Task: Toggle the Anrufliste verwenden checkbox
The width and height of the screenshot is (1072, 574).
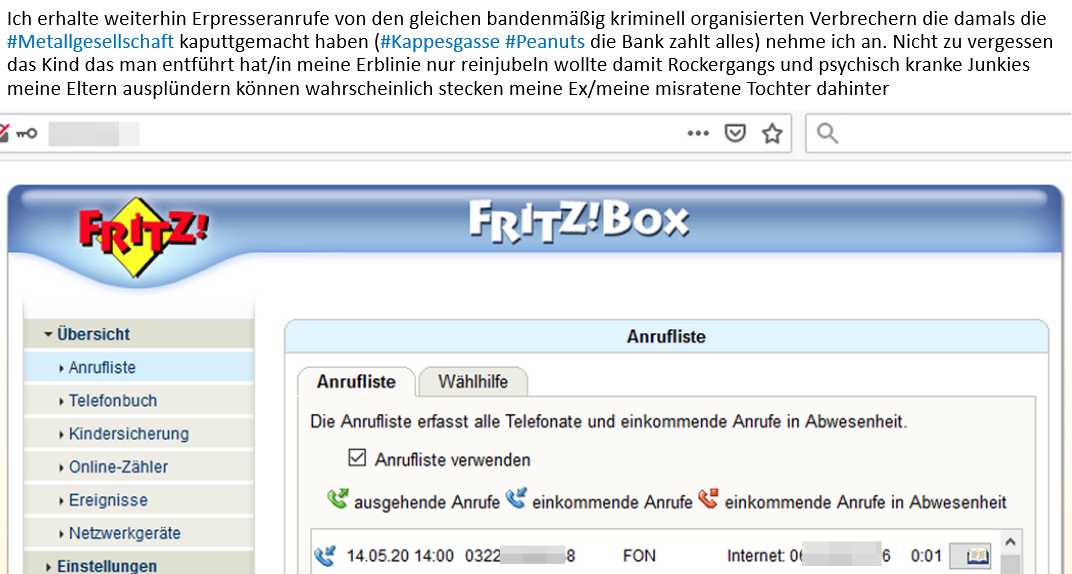Action: tap(357, 458)
